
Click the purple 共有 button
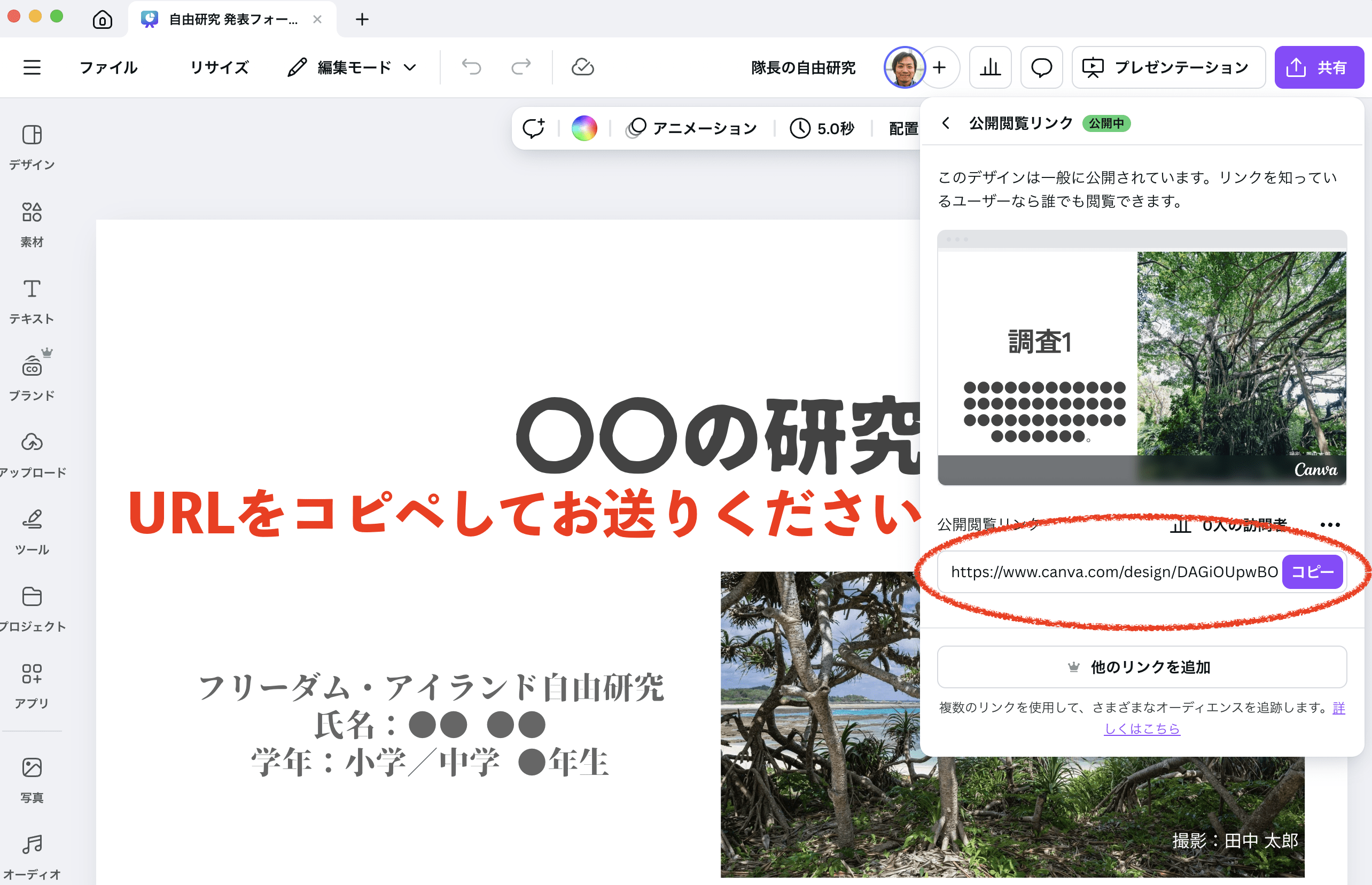pos(1319,67)
